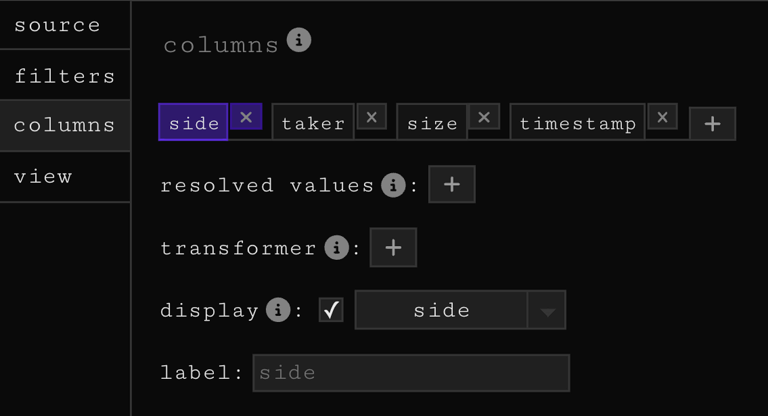Click the display info icon
Image resolution: width=768 pixels, height=416 pixels.
[x=277, y=310]
